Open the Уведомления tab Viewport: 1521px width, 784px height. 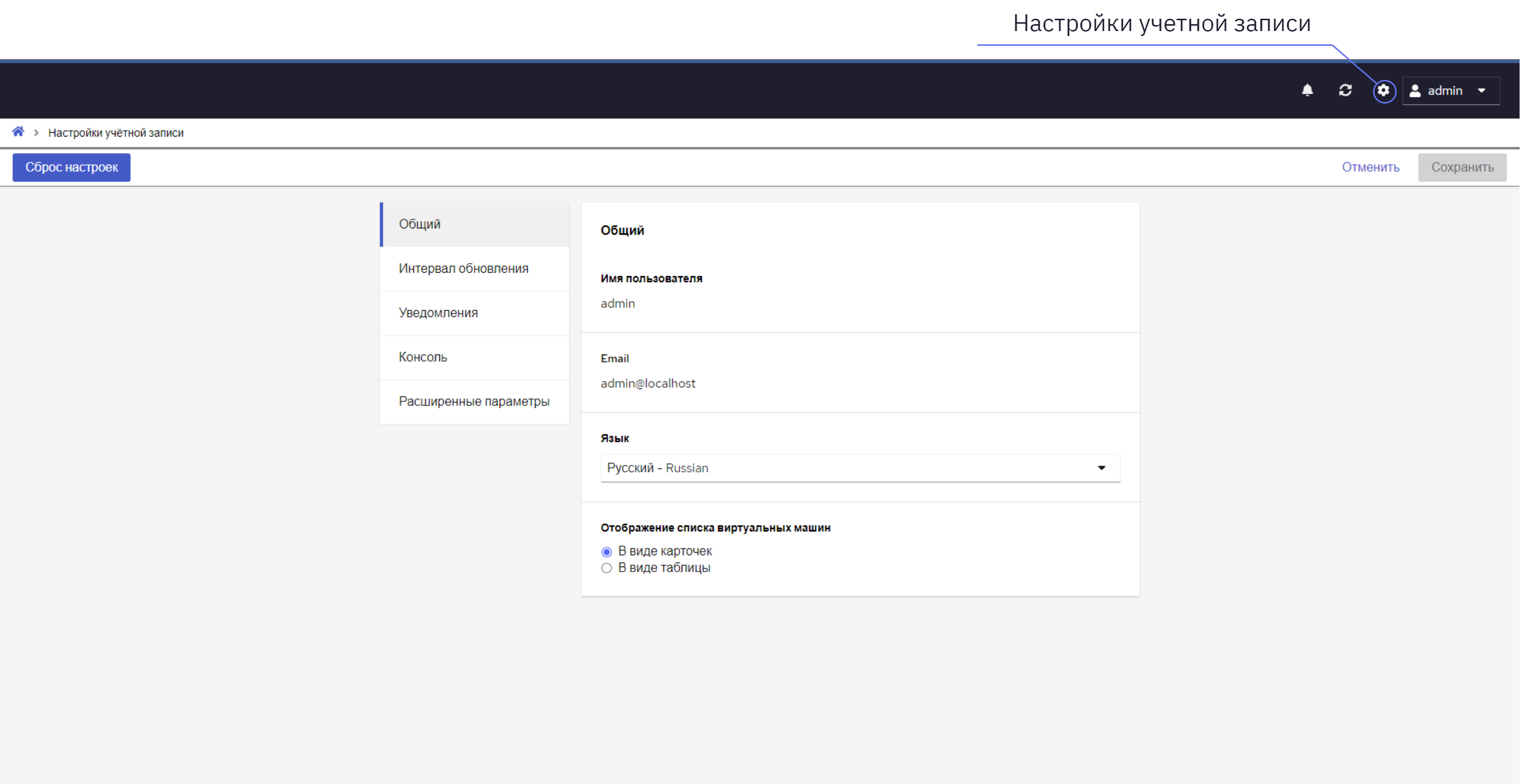[475, 313]
